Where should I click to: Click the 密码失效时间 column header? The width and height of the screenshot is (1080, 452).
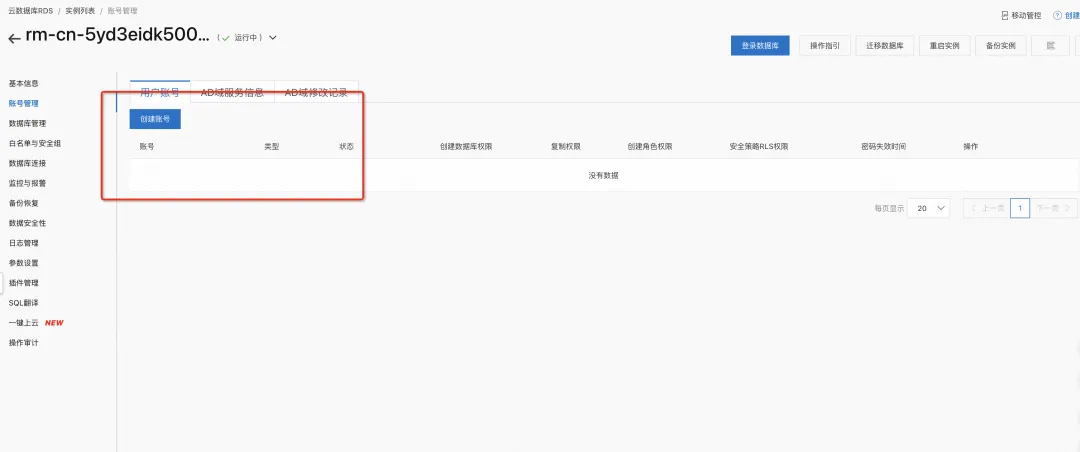click(x=883, y=147)
